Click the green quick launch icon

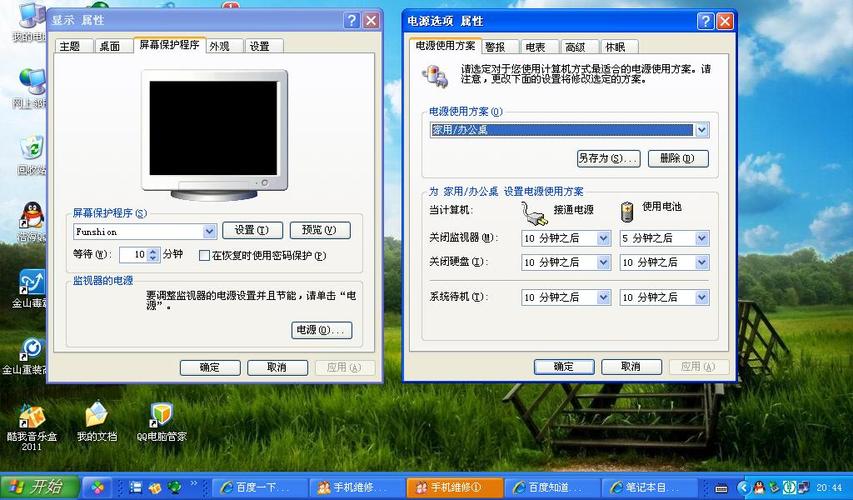tap(175, 487)
